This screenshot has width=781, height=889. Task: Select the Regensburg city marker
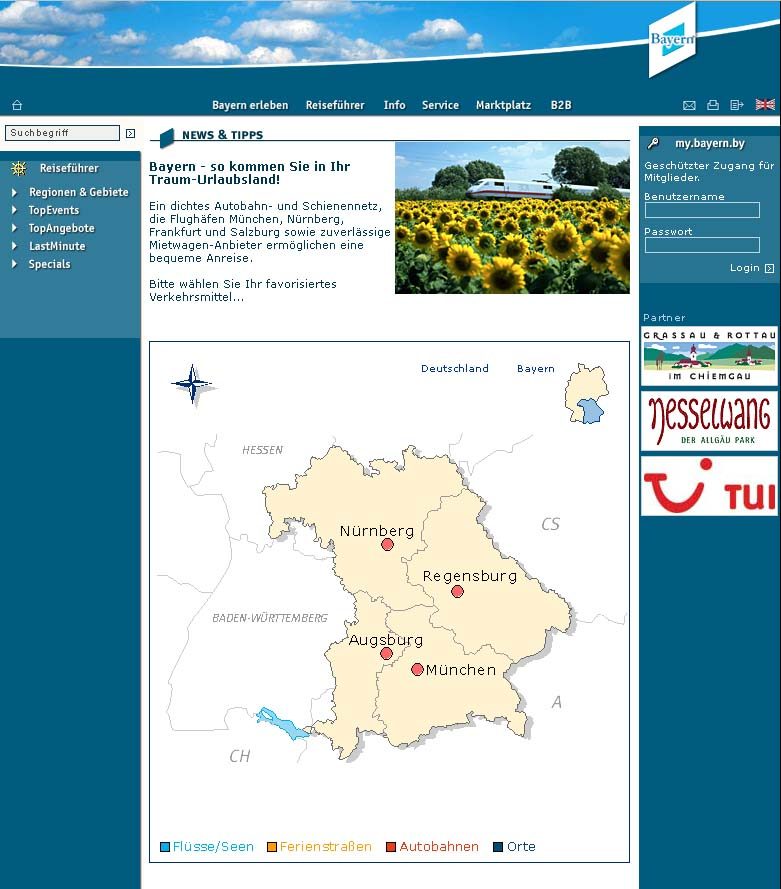[457, 591]
